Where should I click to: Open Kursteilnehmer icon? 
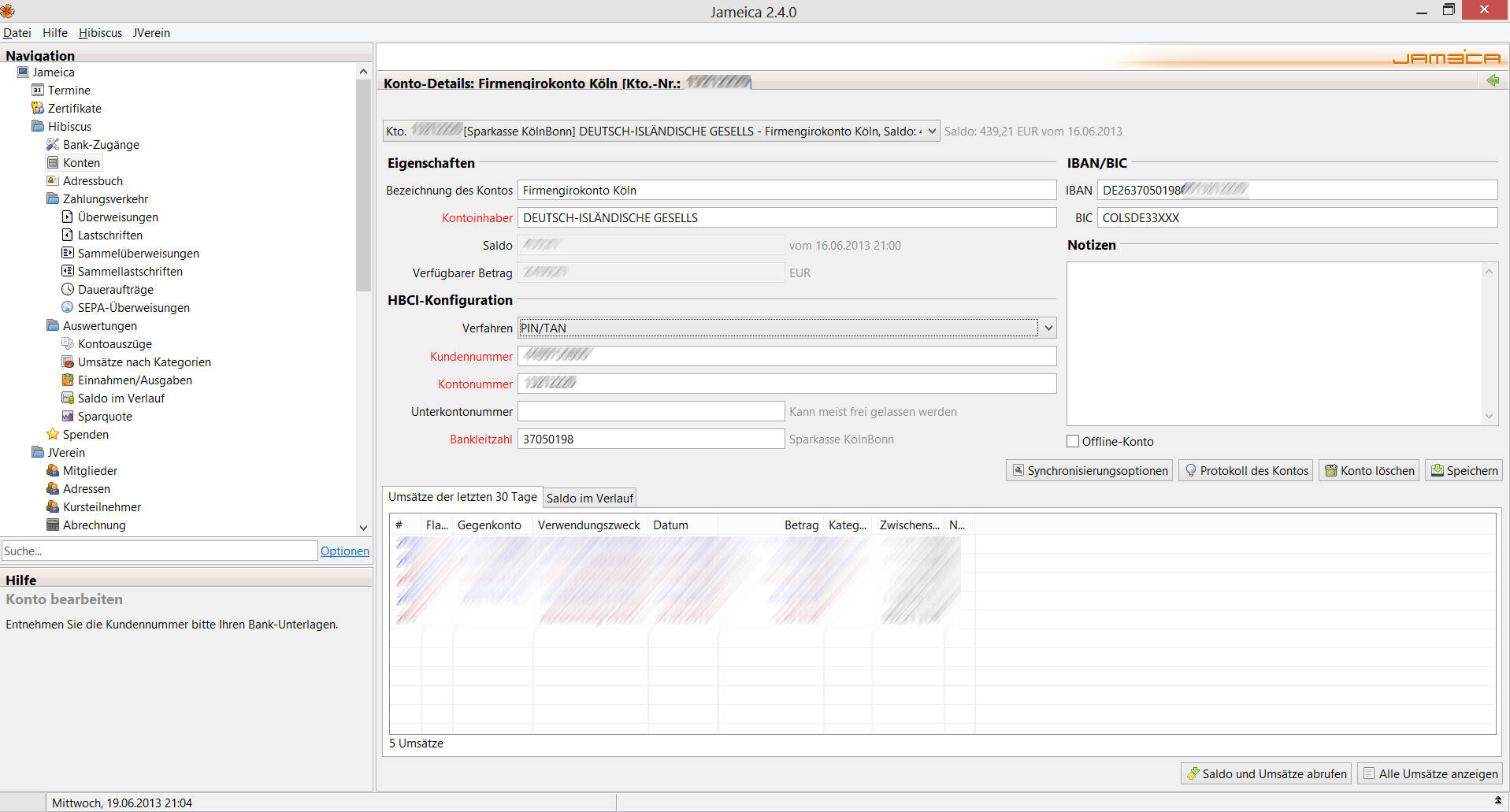(x=53, y=506)
